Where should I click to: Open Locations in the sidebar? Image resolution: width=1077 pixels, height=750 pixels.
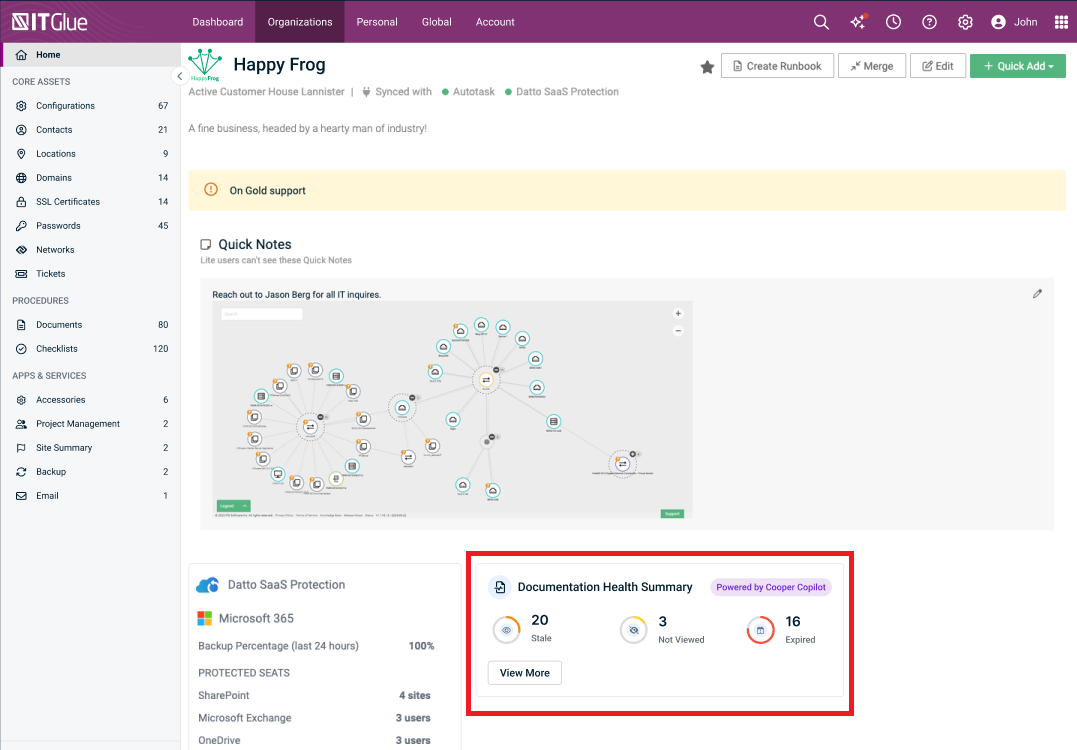91,154
